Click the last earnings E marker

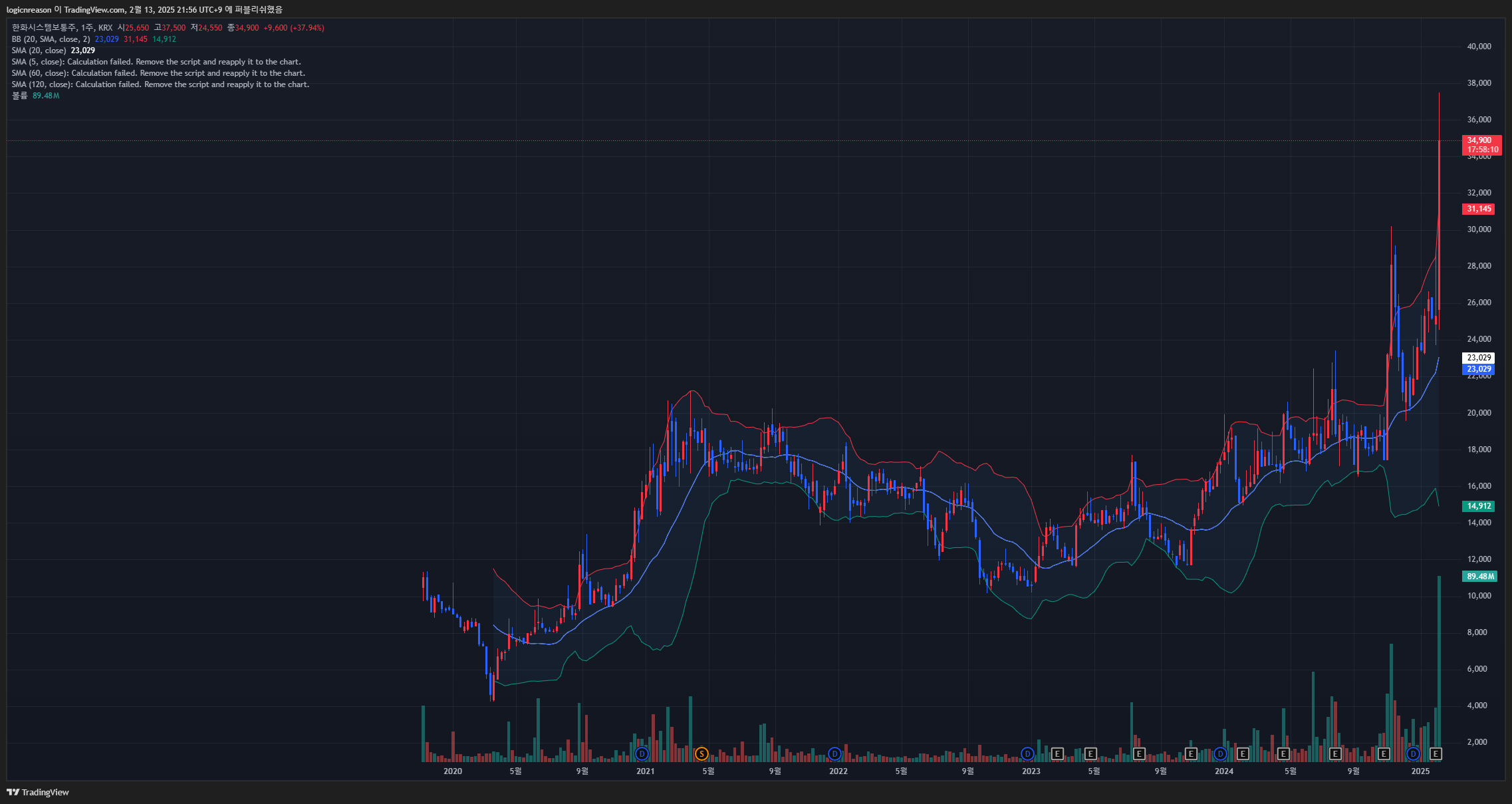[1436, 753]
